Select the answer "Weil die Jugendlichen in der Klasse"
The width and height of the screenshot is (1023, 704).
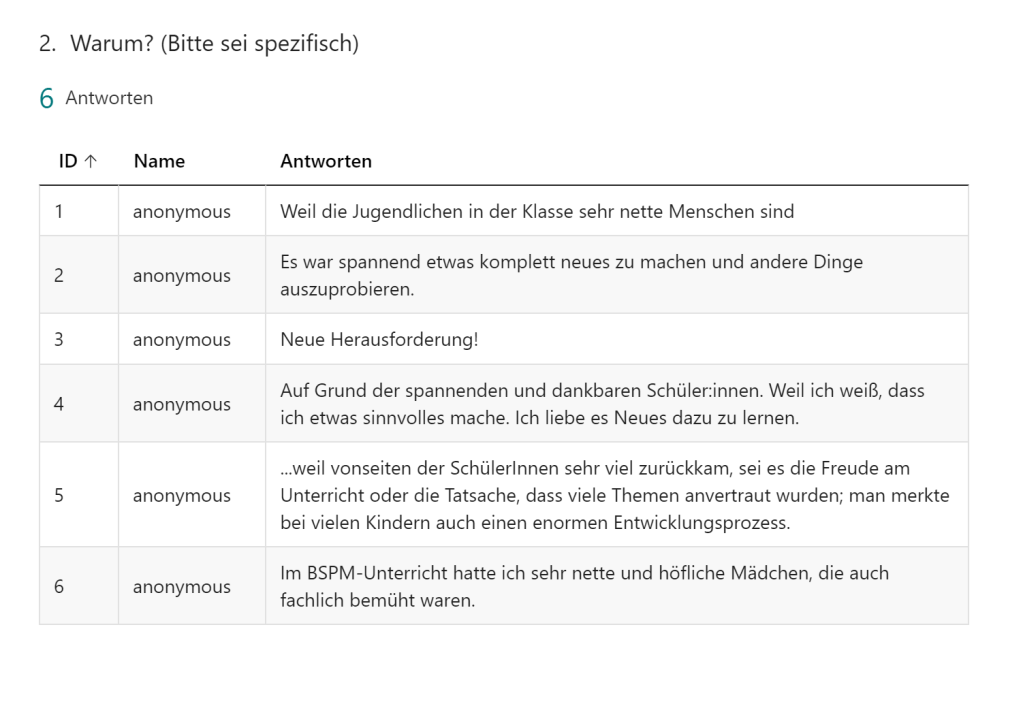tap(537, 212)
